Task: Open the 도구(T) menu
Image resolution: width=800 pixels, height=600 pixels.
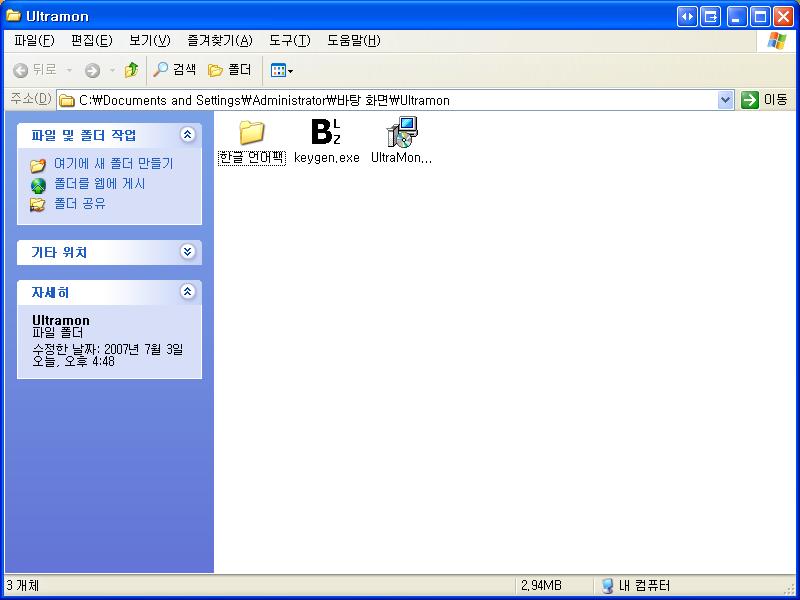Action: click(289, 41)
